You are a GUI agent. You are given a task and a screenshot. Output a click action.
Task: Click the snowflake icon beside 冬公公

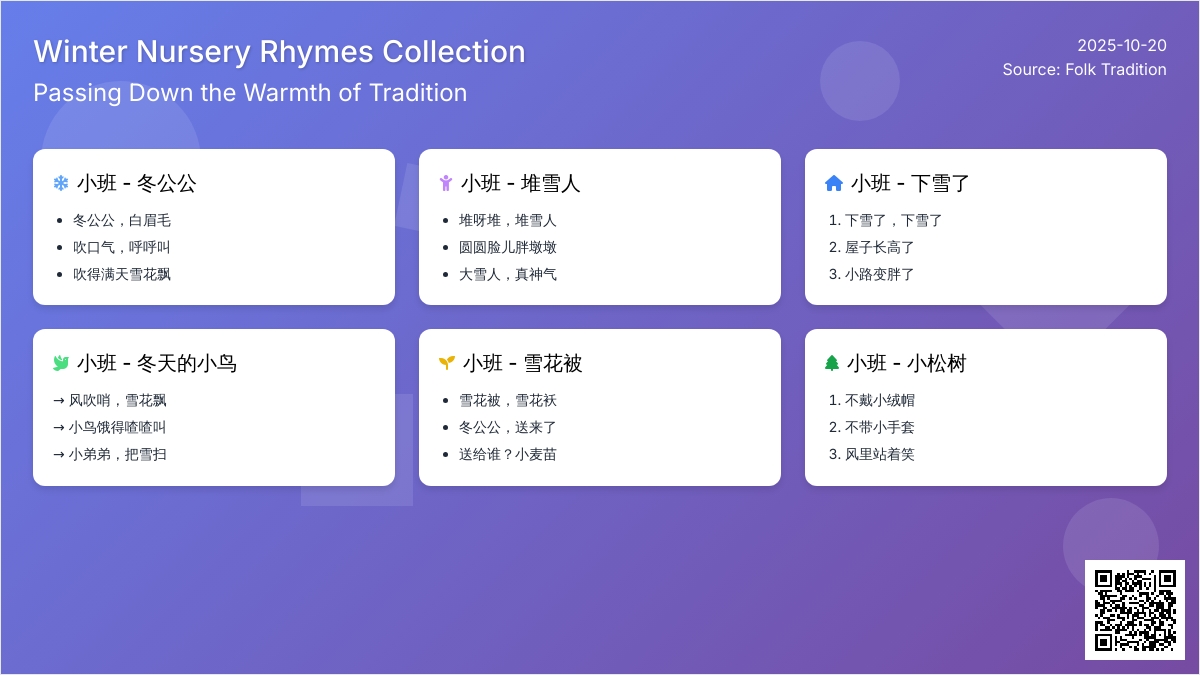point(61,183)
